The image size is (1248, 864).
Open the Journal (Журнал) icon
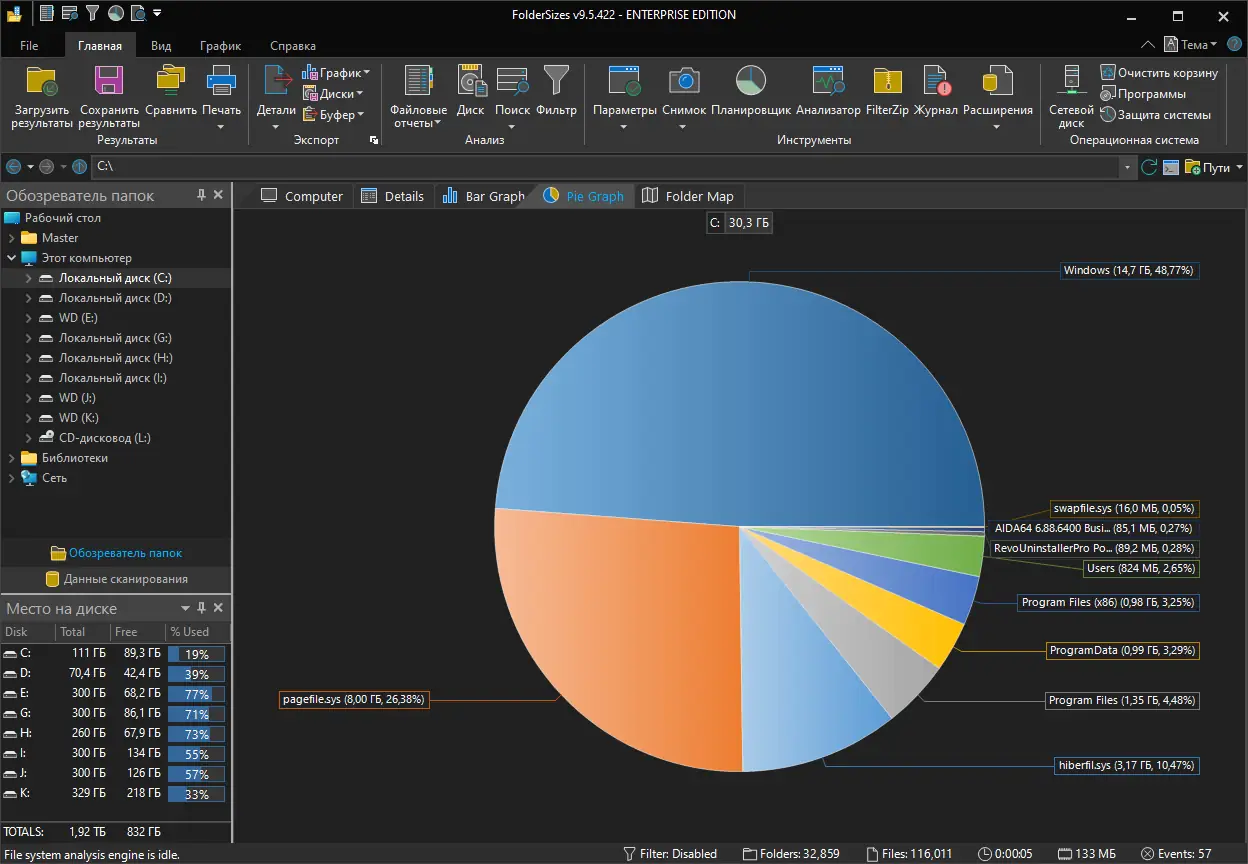click(936, 86)
